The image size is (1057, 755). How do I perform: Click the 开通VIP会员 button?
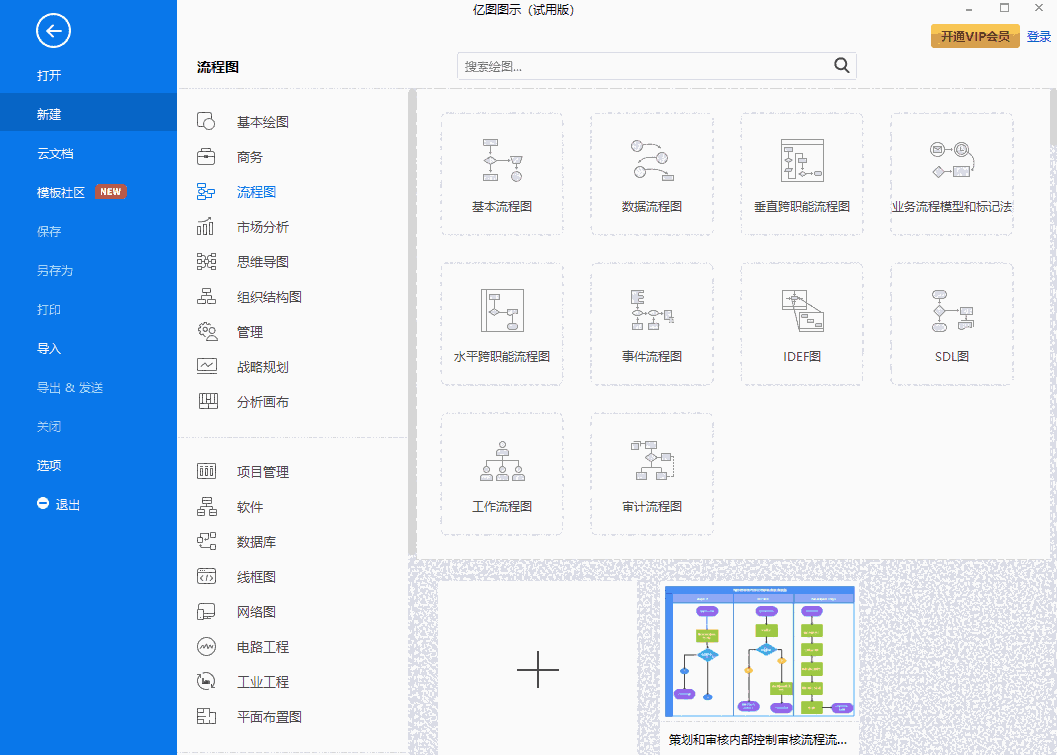(974, 35)
